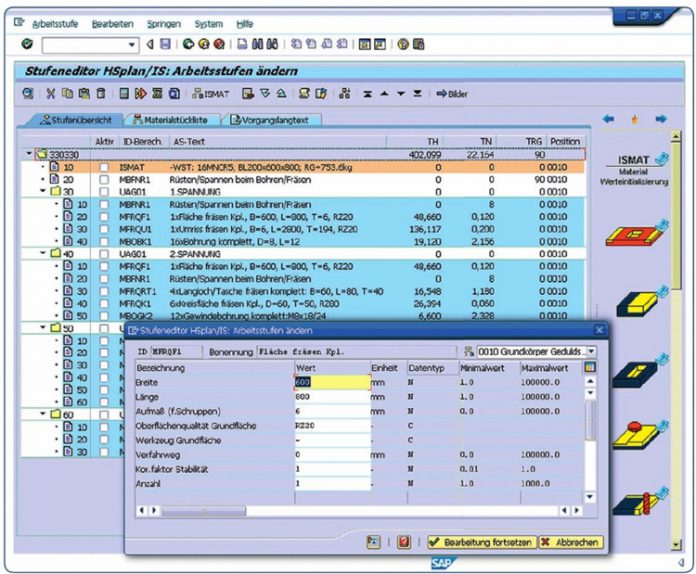Toggle Aktiv checkbox for ISMAT row
Image resolution: width=696 pixels, height=574 pixels.
[x=104, y=167]
